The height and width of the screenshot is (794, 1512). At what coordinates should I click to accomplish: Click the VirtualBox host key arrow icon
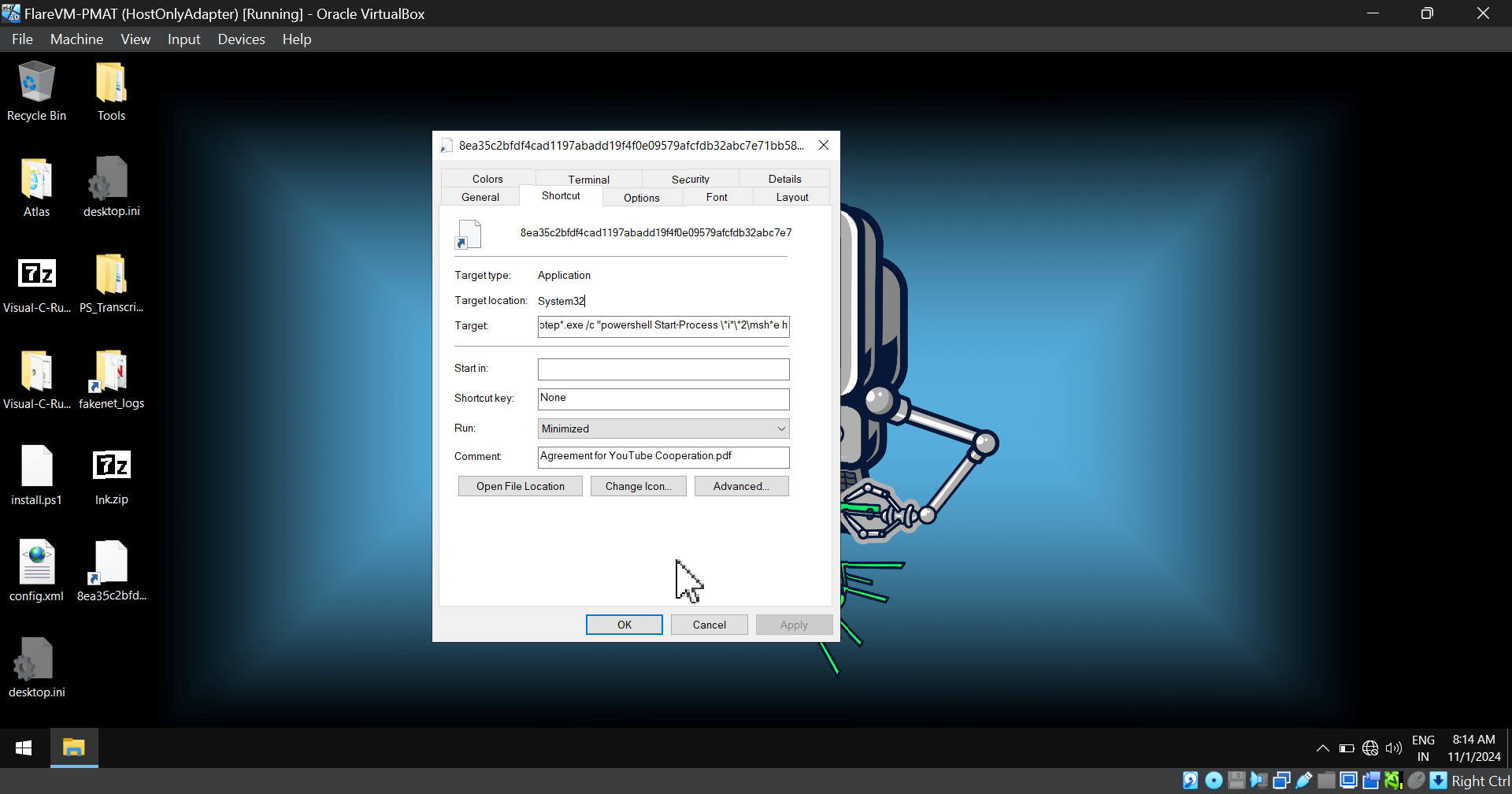(x=1439, y=781)
